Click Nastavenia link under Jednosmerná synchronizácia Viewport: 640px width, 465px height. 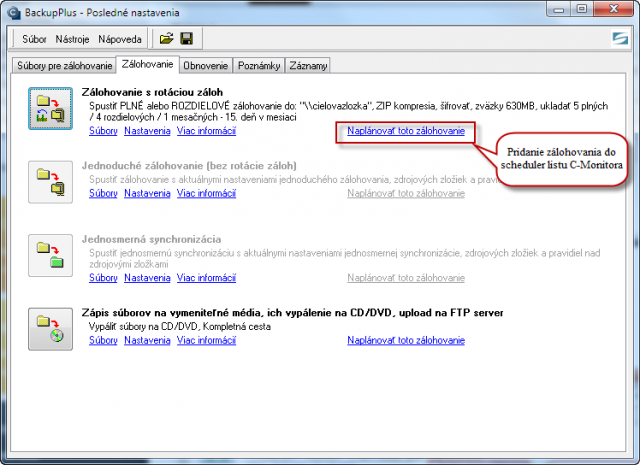[x=147, y=278]
